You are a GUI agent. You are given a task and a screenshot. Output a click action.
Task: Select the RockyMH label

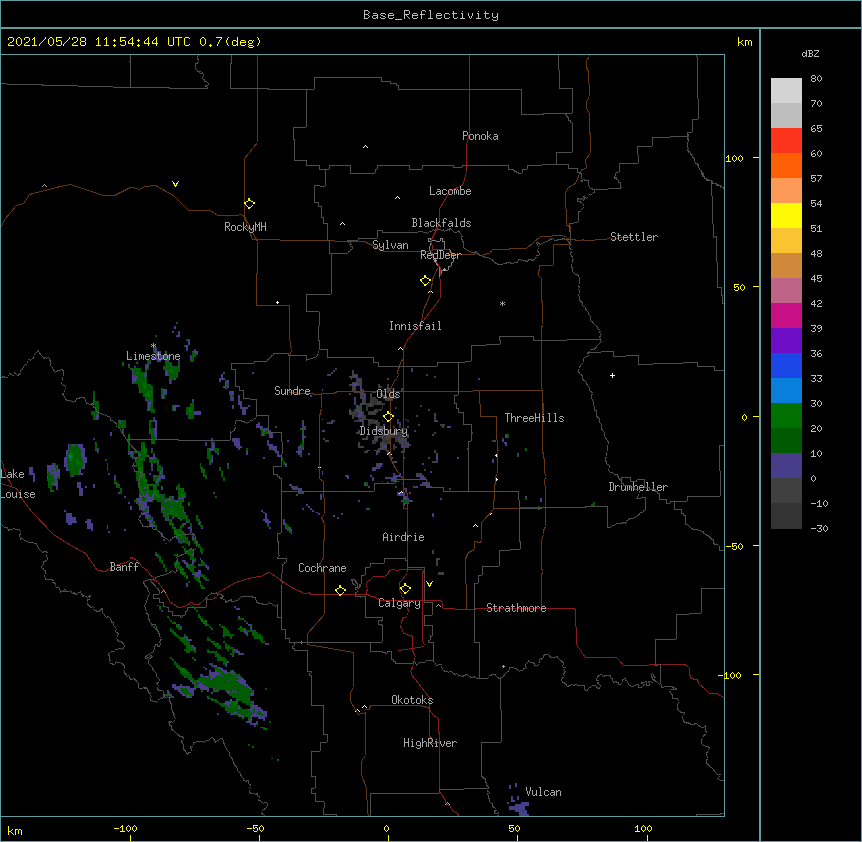tap(245, 227)
